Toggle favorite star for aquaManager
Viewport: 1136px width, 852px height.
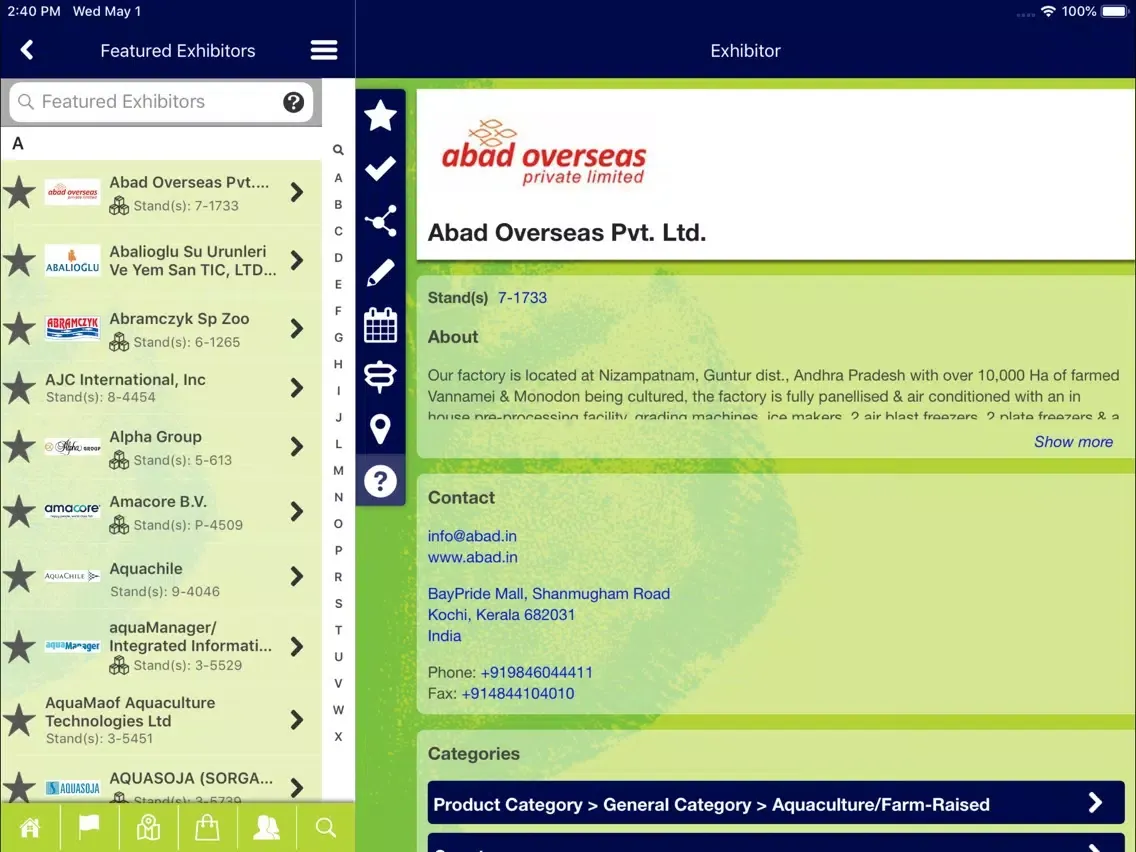(20, 647)
